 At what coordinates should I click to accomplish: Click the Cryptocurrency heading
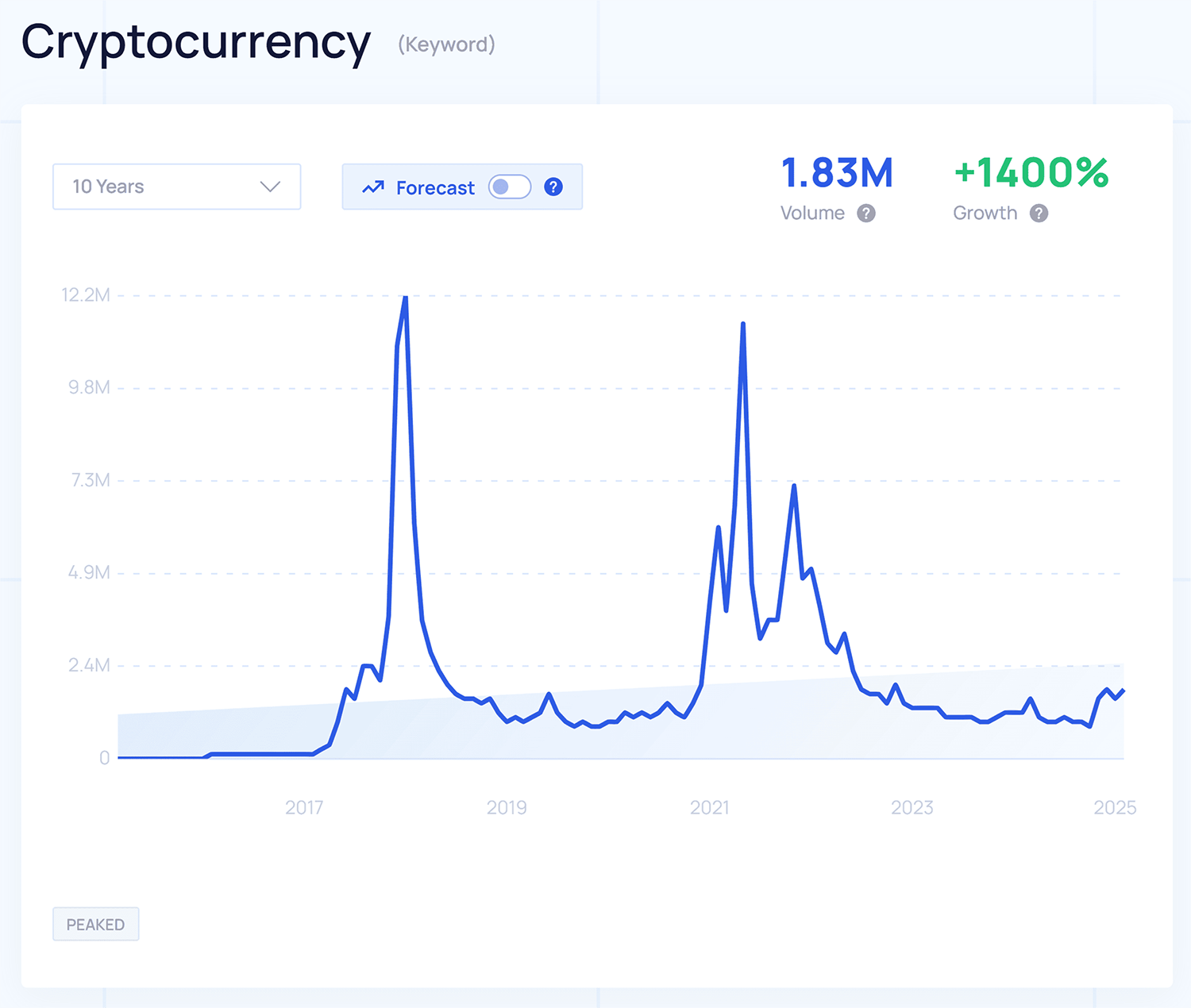coord(196,44)
